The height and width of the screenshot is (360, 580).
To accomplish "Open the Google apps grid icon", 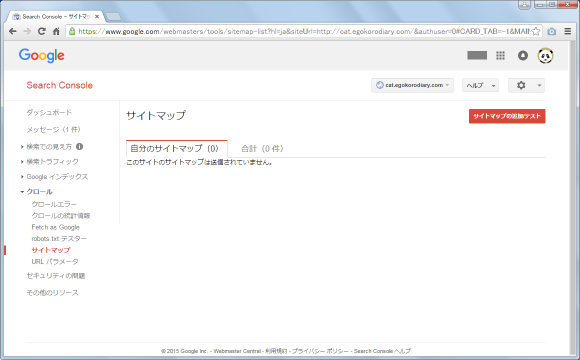I will [x=500, y=55].
